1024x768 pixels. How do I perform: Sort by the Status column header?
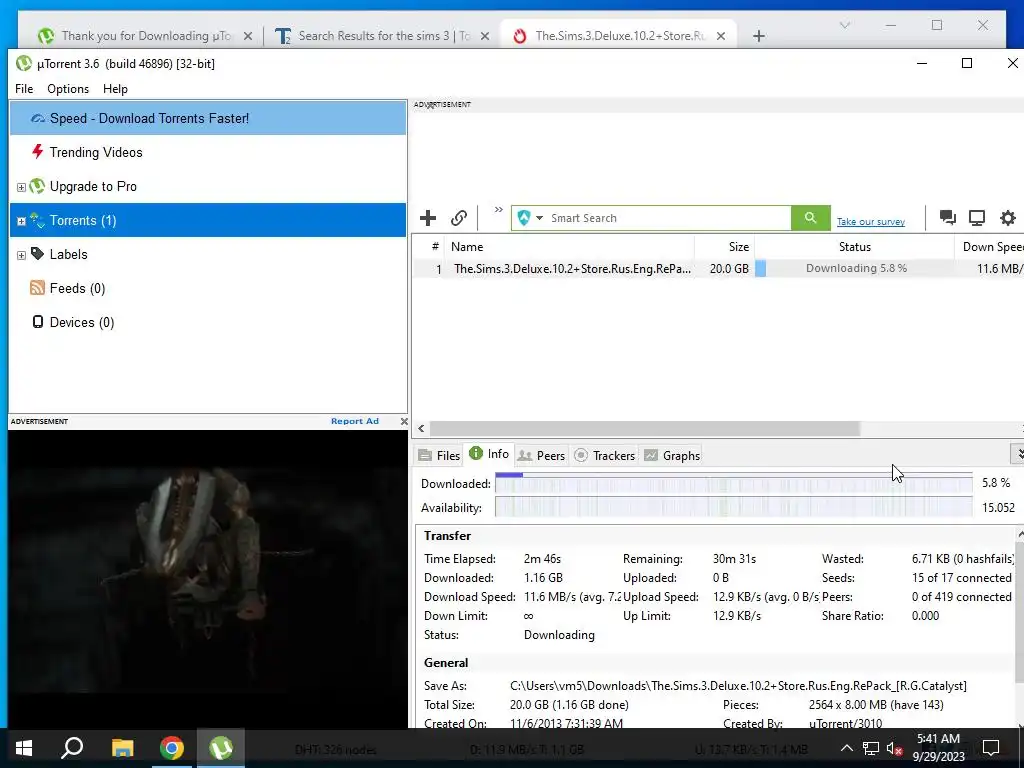point(854,247)
